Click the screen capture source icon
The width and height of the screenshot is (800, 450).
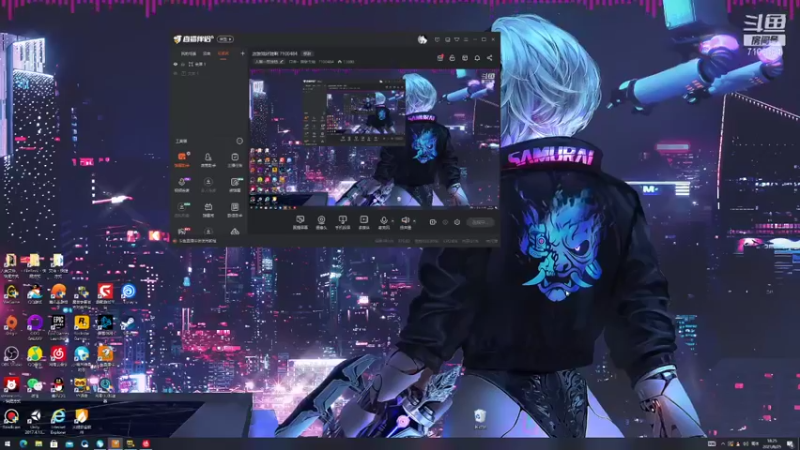[x=300, y=222]
